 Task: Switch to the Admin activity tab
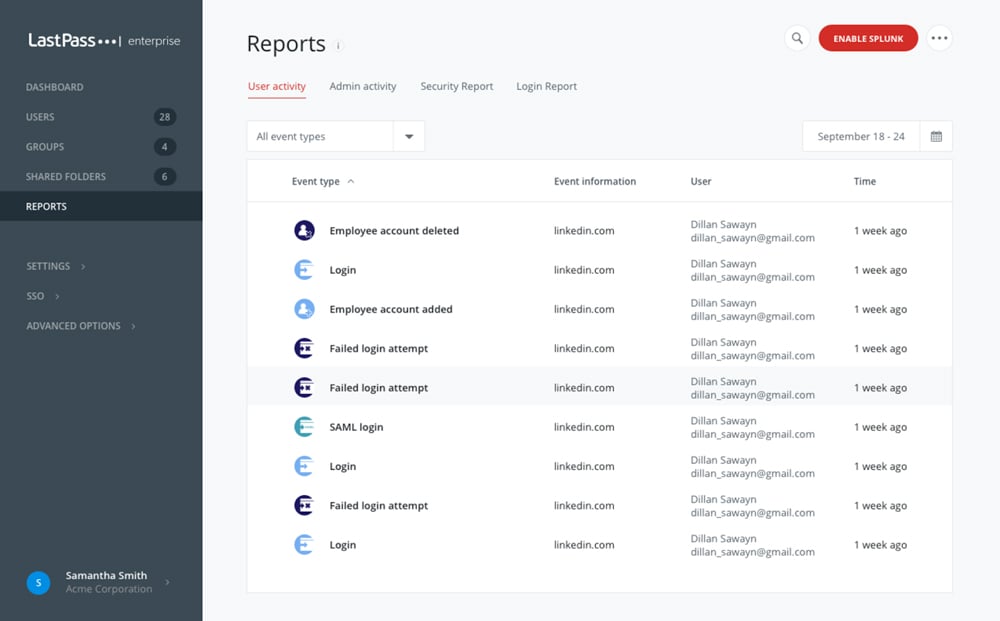pos(363,87)
